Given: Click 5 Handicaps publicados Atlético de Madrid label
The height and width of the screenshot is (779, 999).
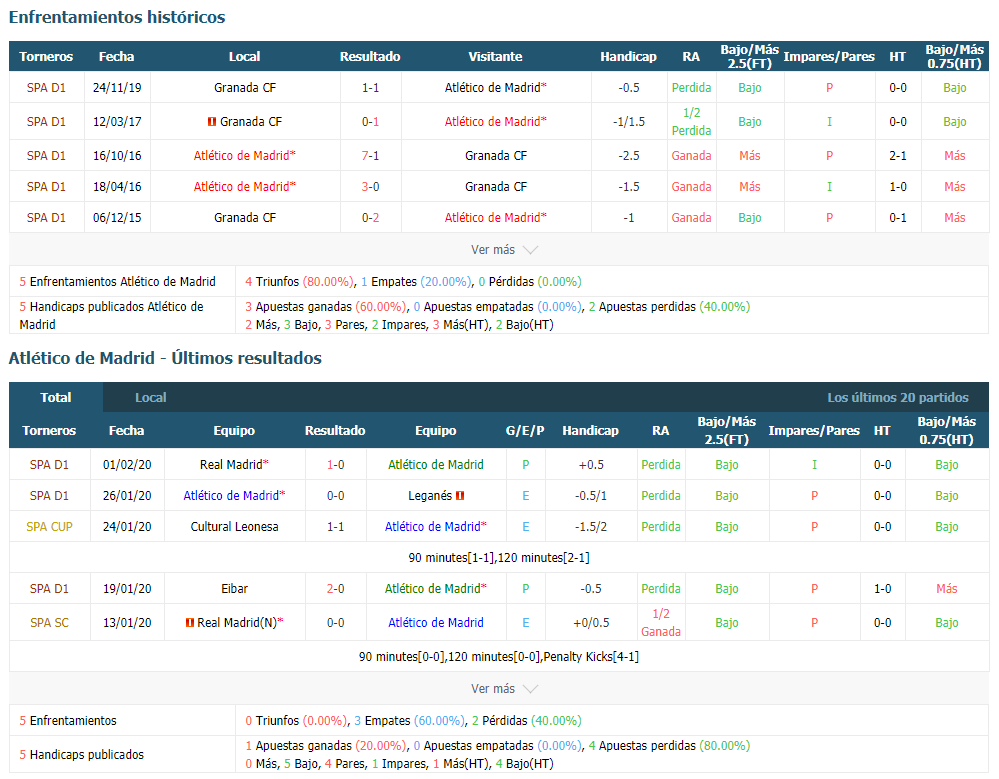Looking at the screenshot, I should [x=111, y=315].
